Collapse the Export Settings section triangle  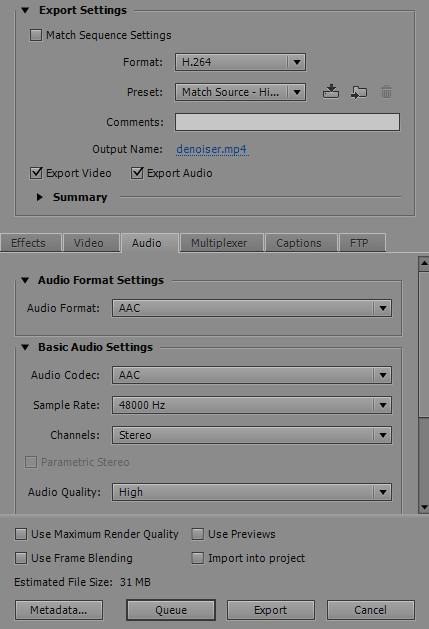point(25,10)
